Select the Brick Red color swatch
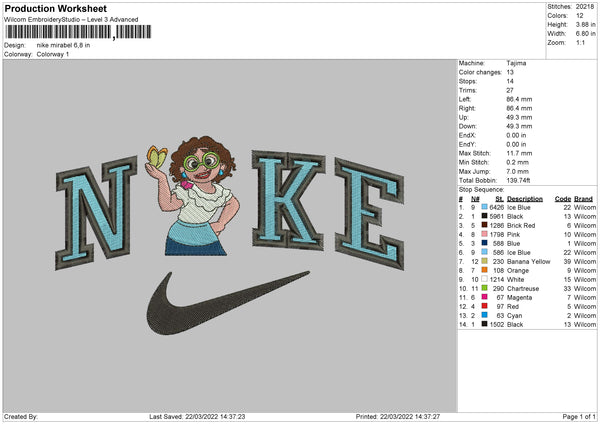The width and height of the screenshot is (600, 424). click(x=484, y=225)
